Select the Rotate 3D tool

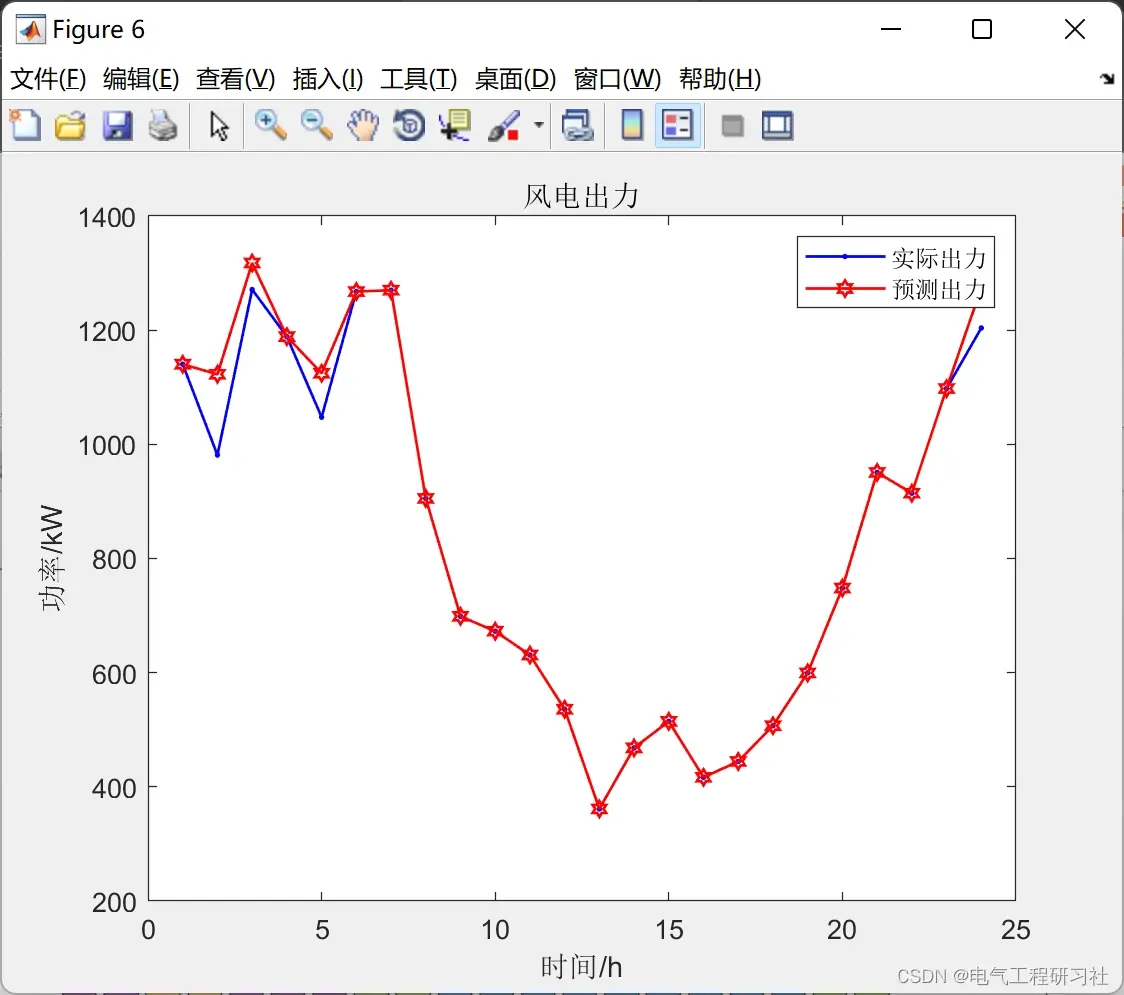click(x=409, y=125)
